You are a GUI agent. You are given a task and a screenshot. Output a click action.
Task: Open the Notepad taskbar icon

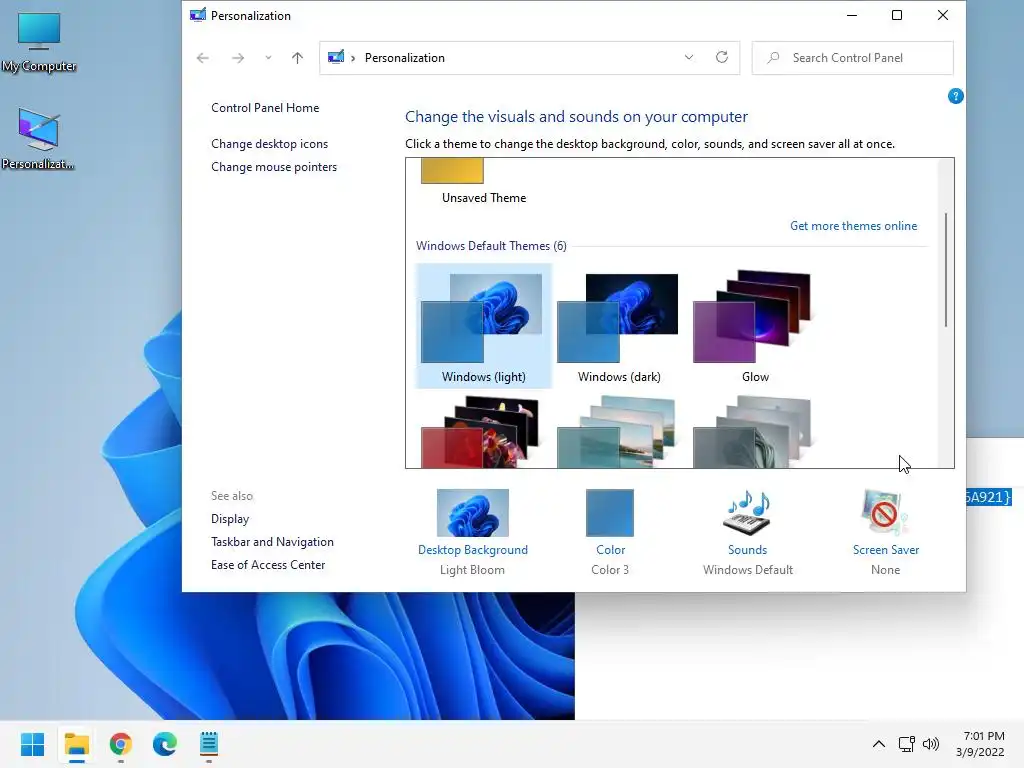[x=208, y=744]
